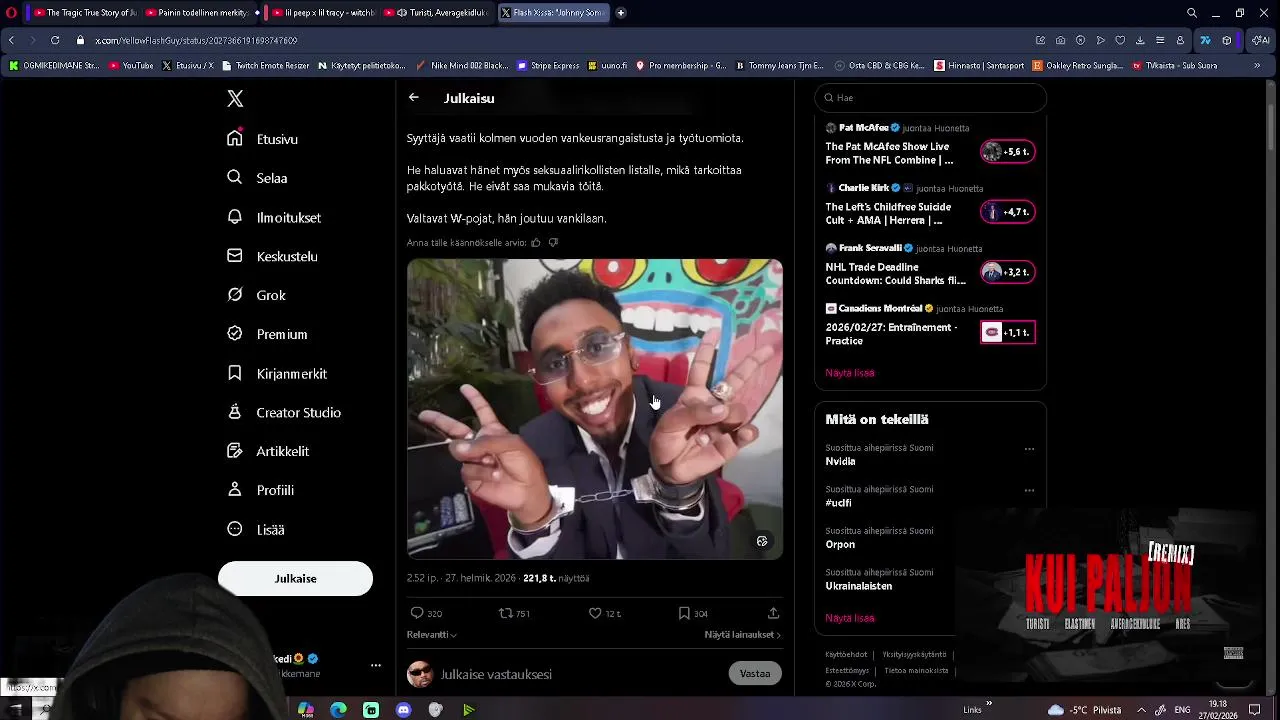The height and width of the screenshot is (720, 1280).
Task: Open Charlie Kirk live space +4,7 t. badge
Action: (x=1008, y=212)
